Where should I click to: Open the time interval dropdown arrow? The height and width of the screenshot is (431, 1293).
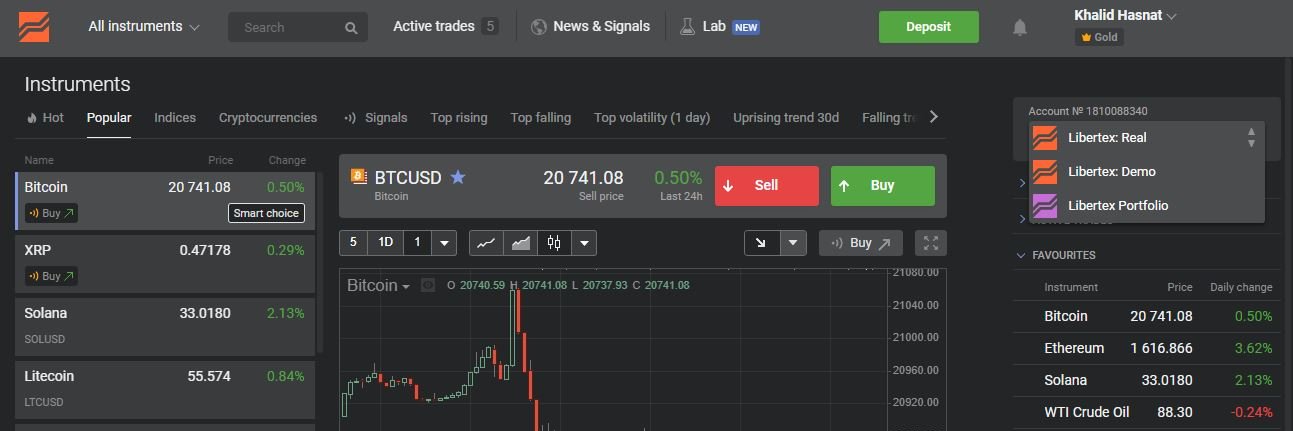pos(445,243)
